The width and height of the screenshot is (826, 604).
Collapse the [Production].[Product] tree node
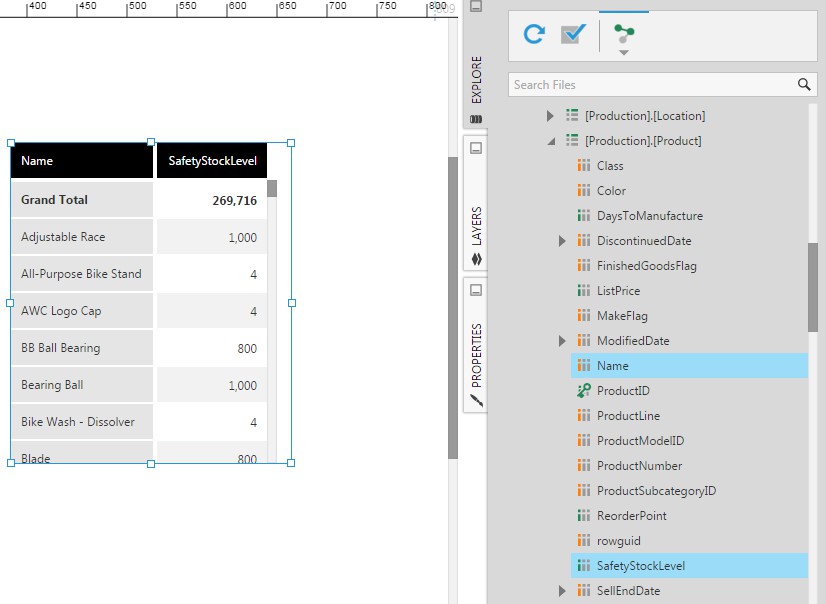[x=552, y=140]
